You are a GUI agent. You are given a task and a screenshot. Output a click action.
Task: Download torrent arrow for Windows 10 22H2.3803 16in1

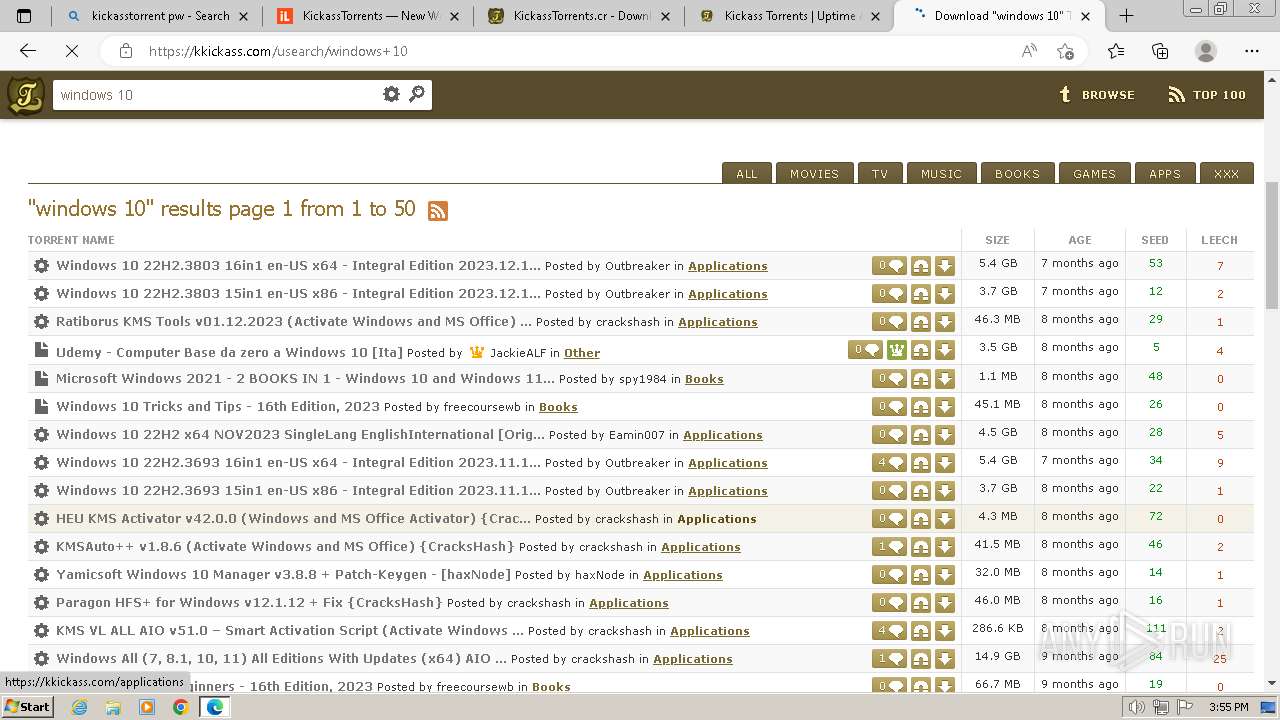coord(945,266)
